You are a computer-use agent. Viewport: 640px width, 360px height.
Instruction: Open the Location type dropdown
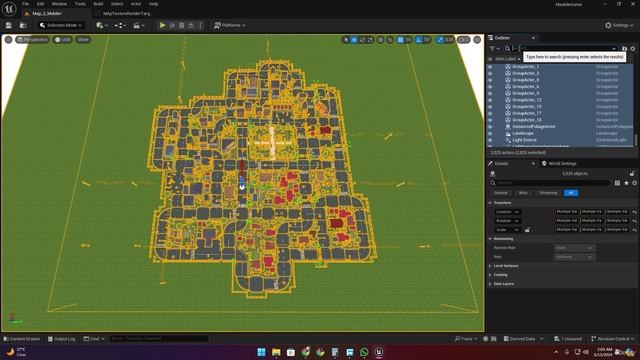(507, 212)
